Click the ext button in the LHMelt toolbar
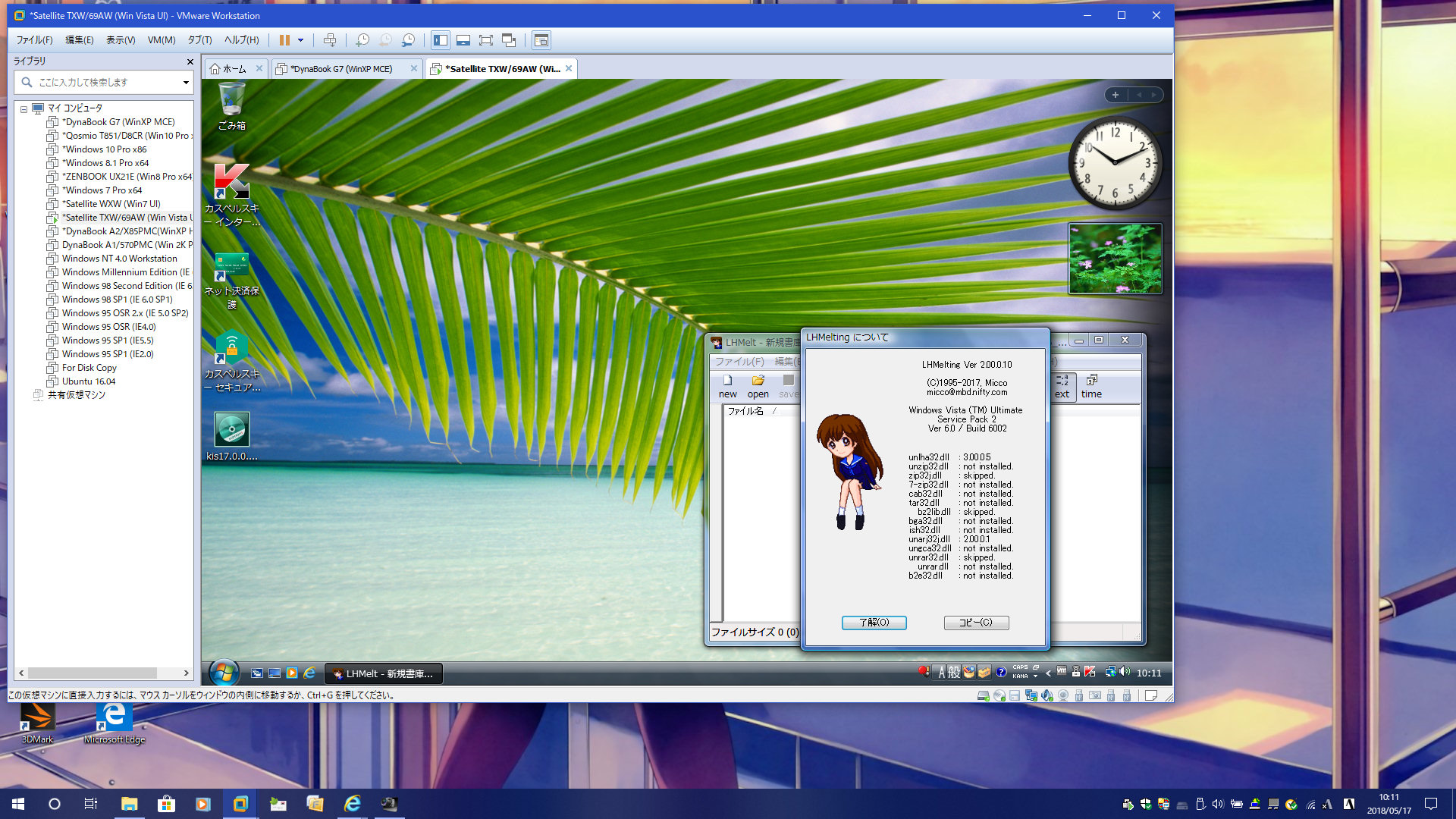Viewport: 1456px width, 819px height. (1062, 387)
